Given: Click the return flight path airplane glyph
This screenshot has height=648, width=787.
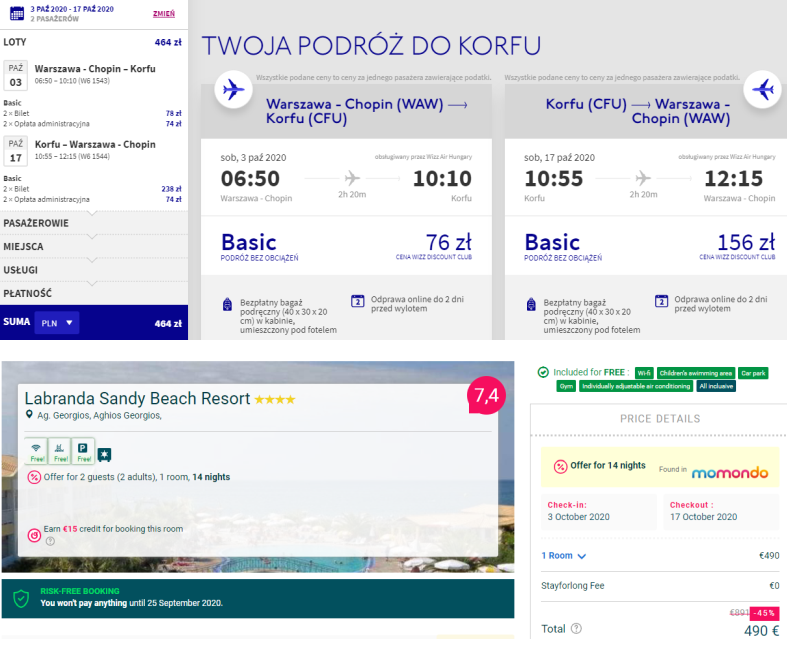Looking at the screenshot, I should coord(642,178).
